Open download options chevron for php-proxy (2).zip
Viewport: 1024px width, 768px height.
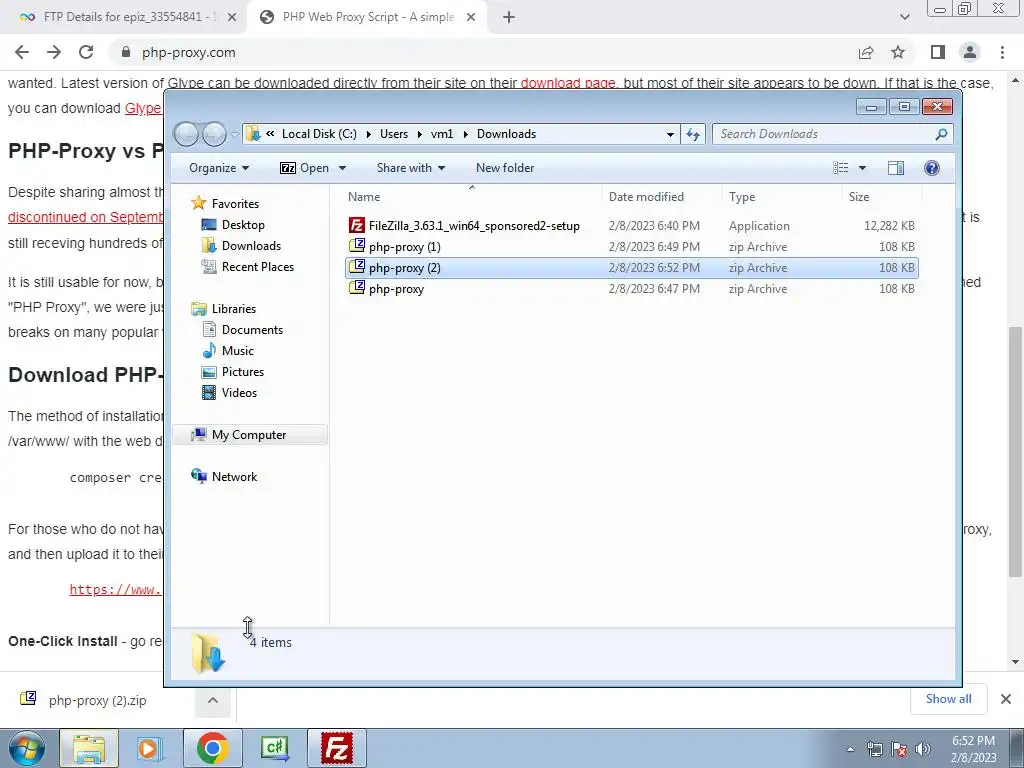(213, 700)
